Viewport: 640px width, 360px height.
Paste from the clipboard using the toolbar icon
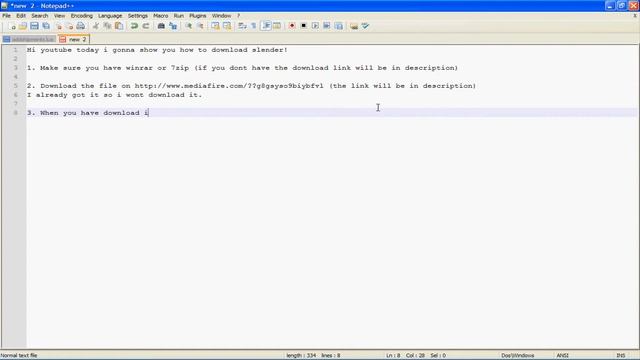(x=119, y=26)
